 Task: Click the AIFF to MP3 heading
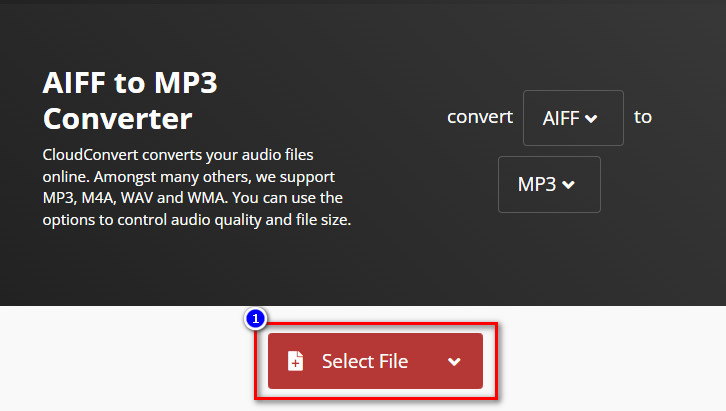(x=130, y=84)
